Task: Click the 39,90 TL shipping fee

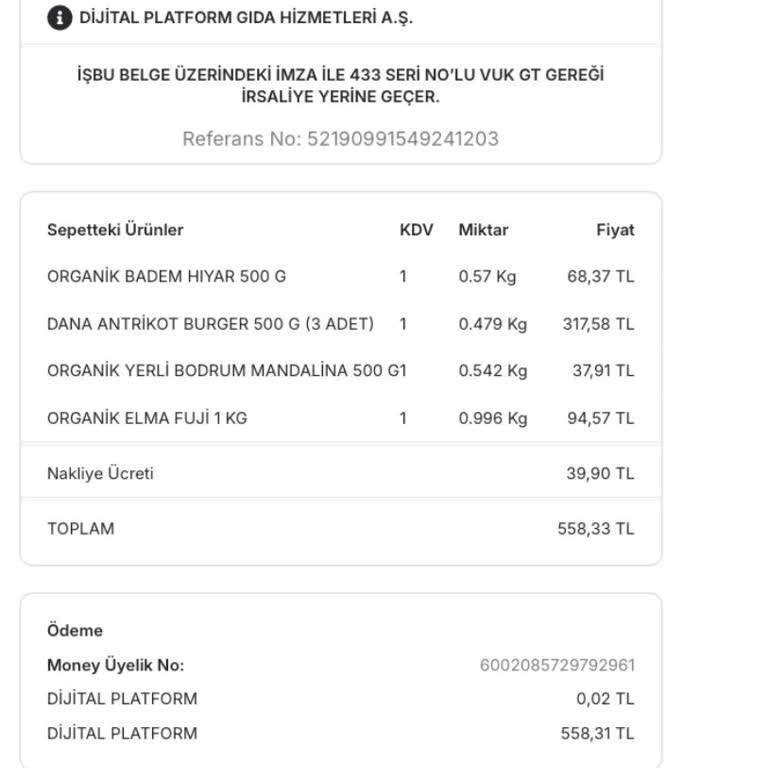Action: point(600,474)
